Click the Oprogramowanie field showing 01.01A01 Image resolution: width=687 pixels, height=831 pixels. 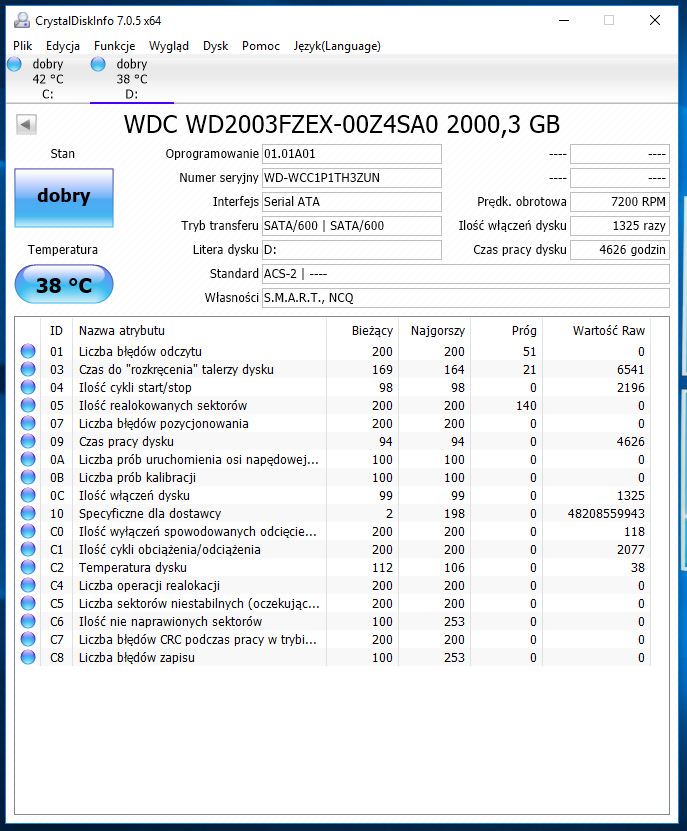click(351, 154)
